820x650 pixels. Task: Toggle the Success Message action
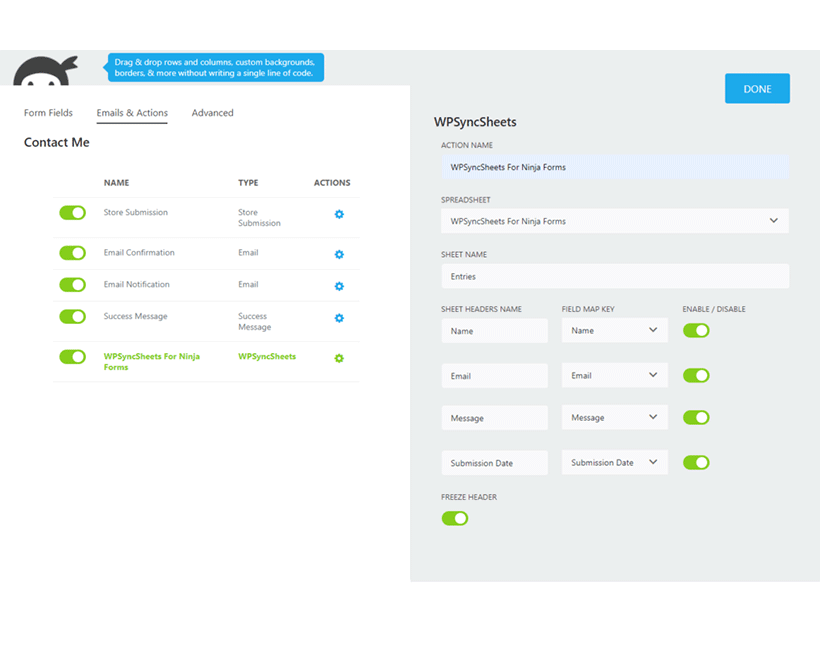[72, 317]
